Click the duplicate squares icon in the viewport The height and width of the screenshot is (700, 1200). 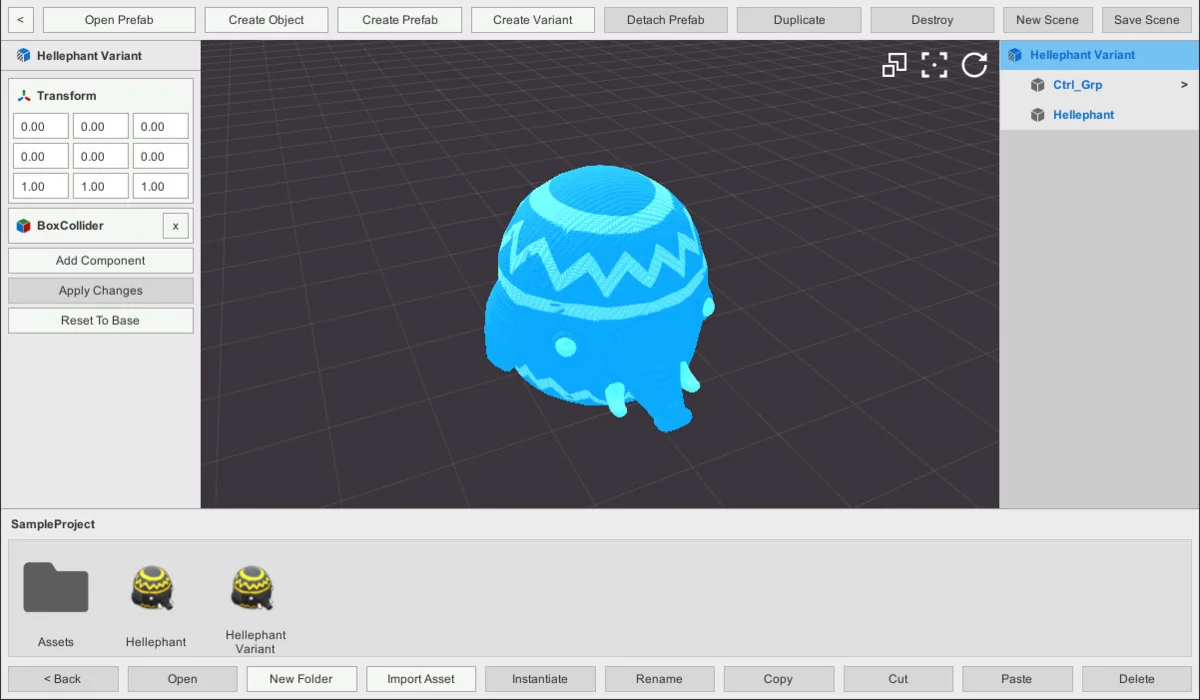(x=895, y=65)
